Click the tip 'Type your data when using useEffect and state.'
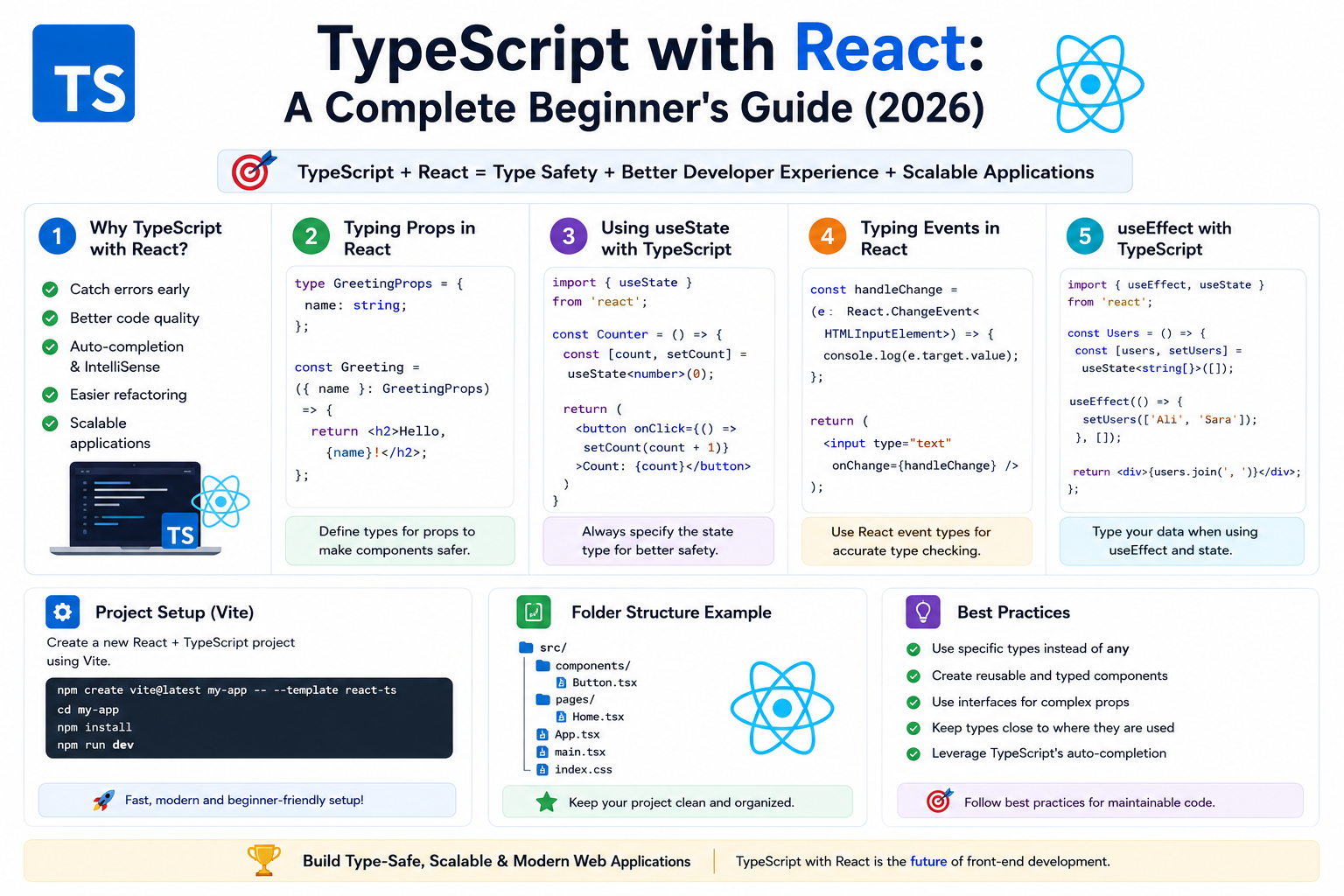 (x=1181, y=542)
